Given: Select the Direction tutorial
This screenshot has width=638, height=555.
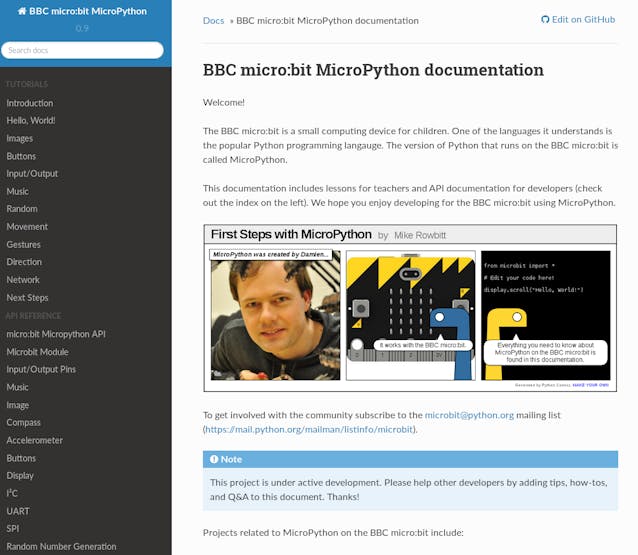Looking at the screenshot, I should [x=24, y=262].
